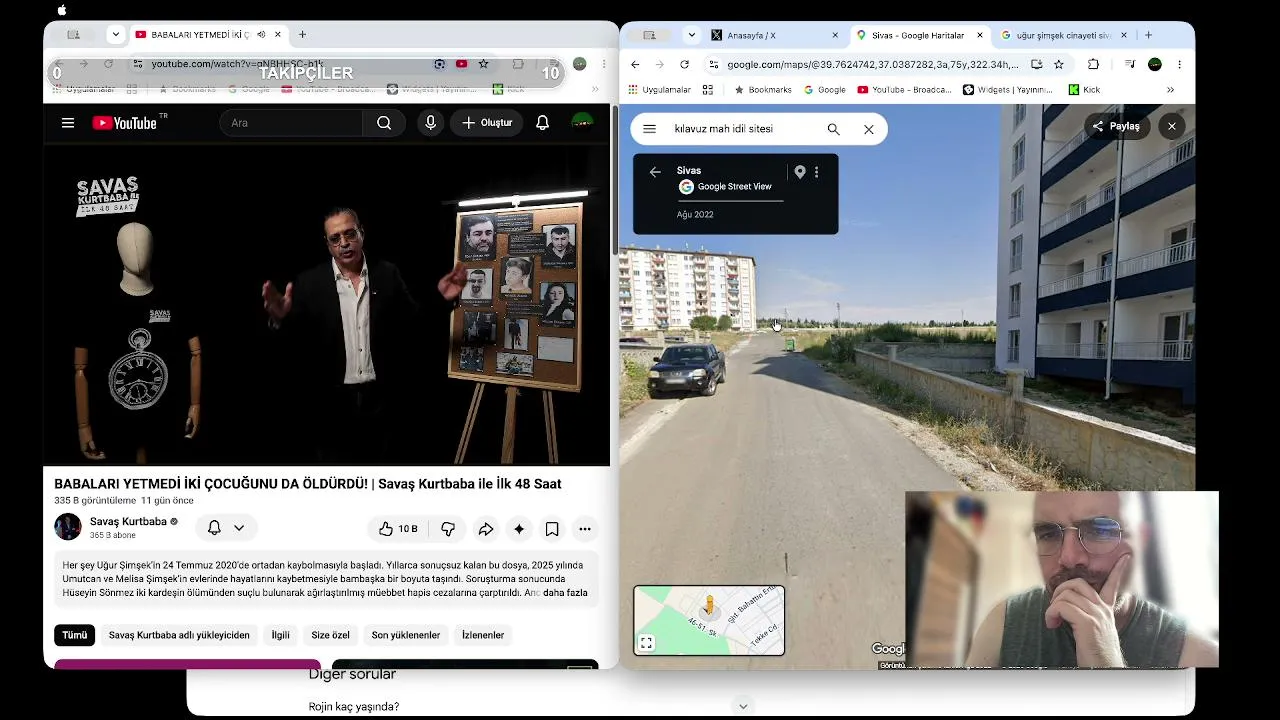Open the location pin on Street View card
Image resolution: width=1280 pixels, height=720 pixels.
coord(800,172)
